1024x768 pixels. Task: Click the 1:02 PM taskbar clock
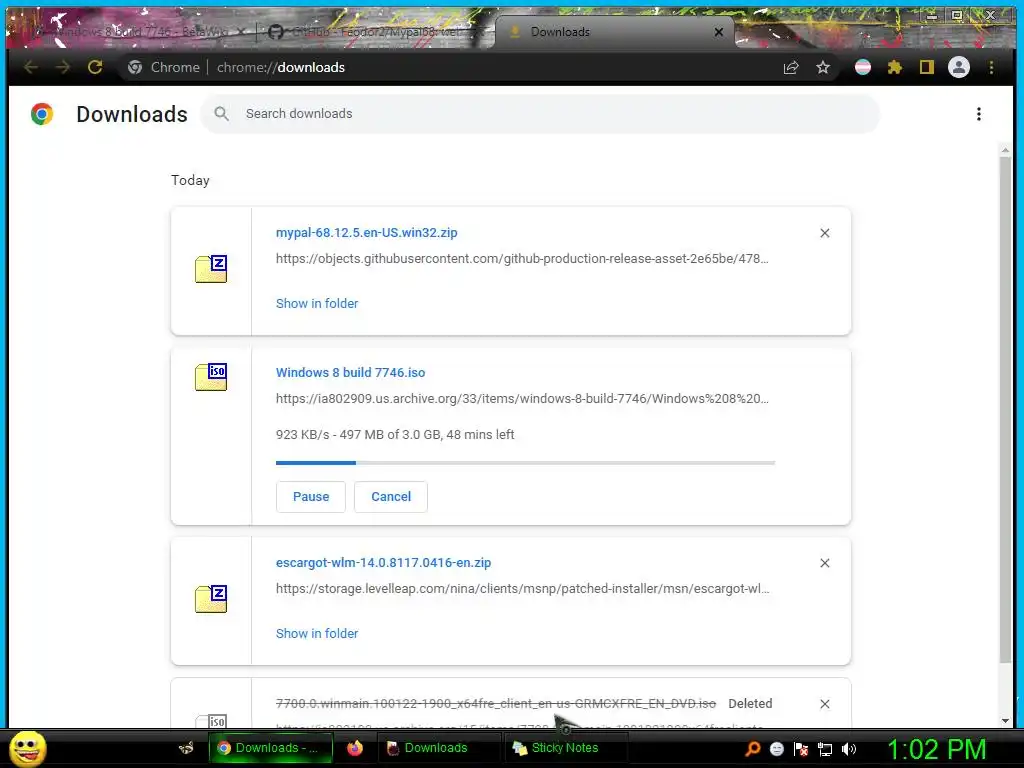(936, 749)
